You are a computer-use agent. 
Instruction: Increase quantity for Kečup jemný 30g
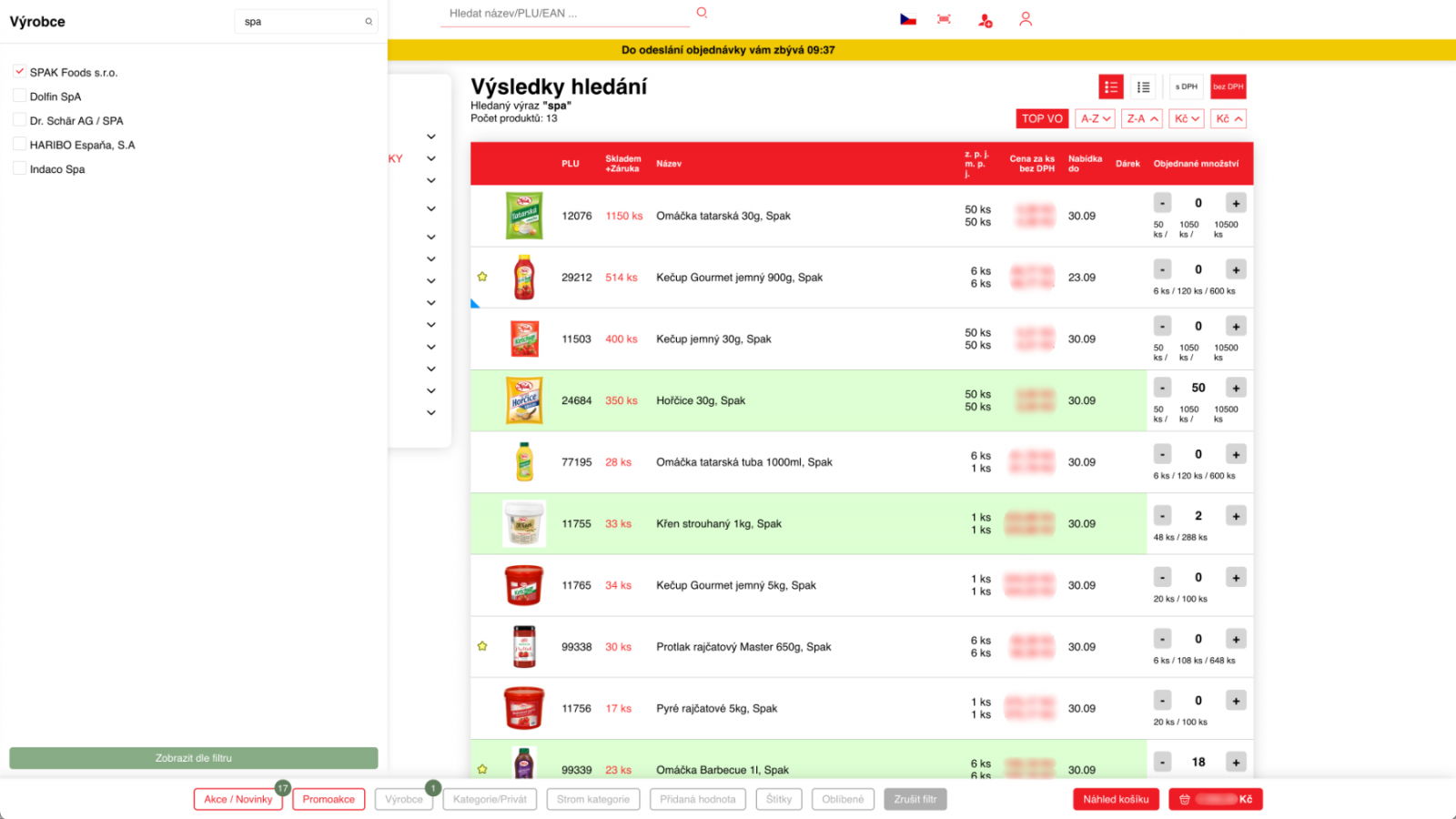coord(1236,326)
